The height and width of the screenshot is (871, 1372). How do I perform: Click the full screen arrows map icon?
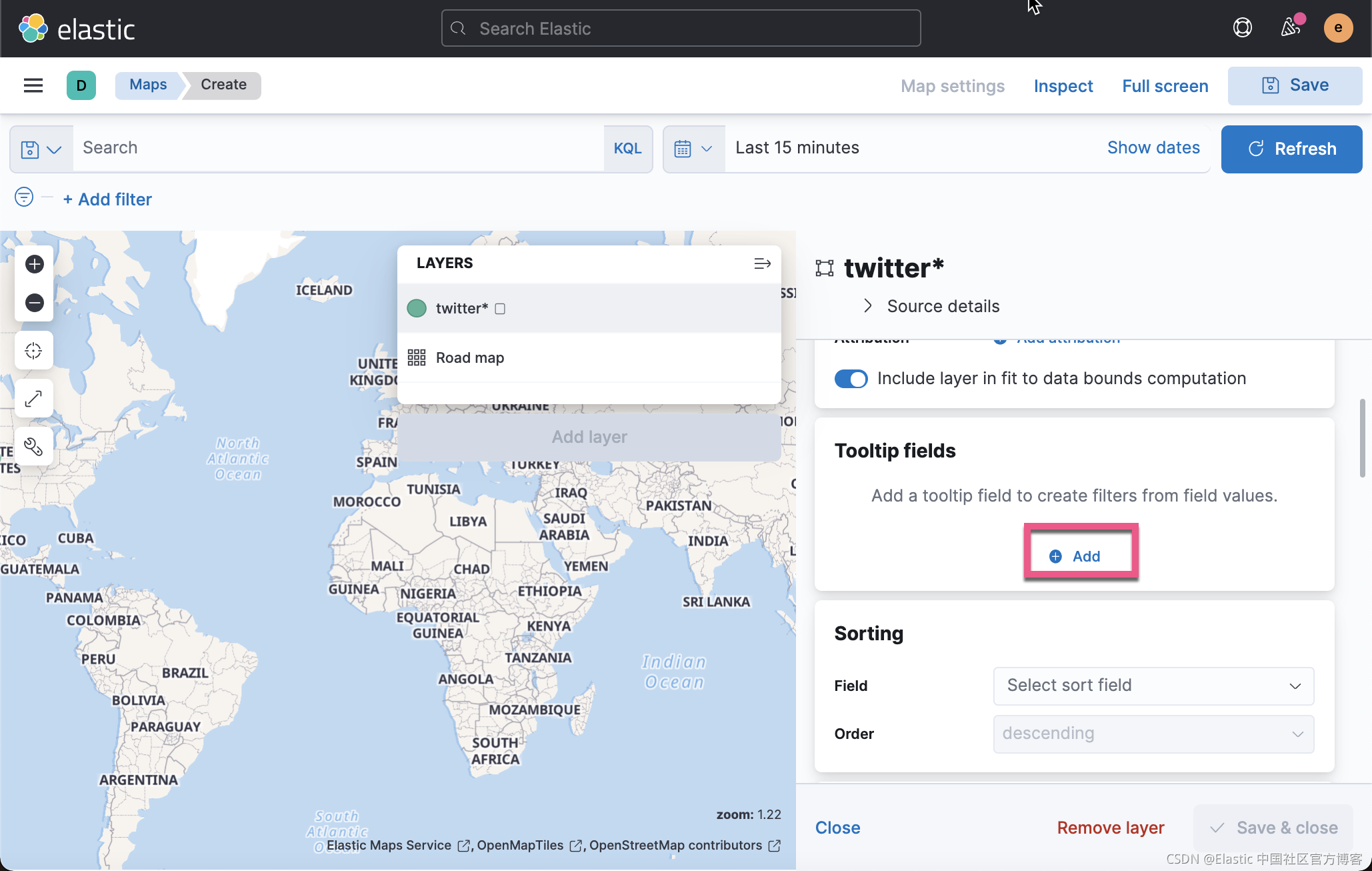click(33, 399)
